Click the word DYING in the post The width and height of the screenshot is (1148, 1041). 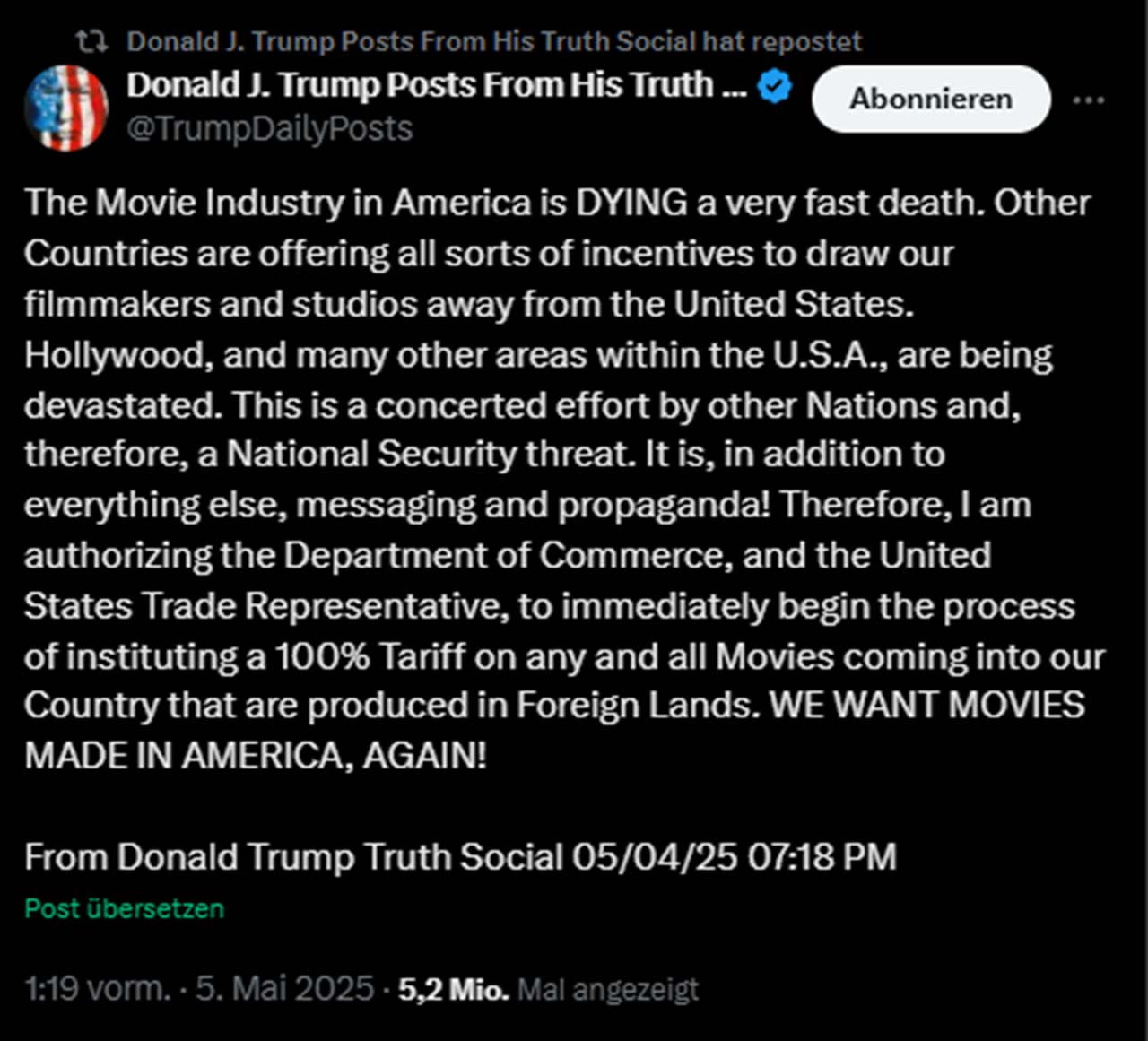point(632,204)
